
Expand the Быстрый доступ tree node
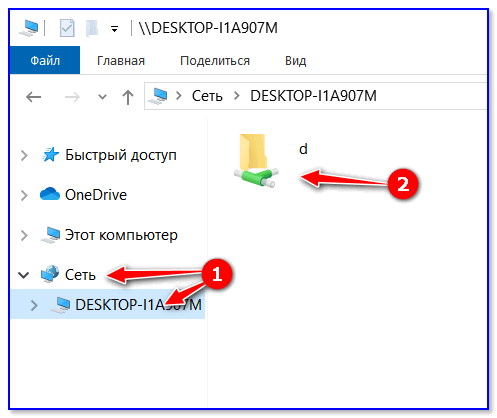(x=24, y=155)
